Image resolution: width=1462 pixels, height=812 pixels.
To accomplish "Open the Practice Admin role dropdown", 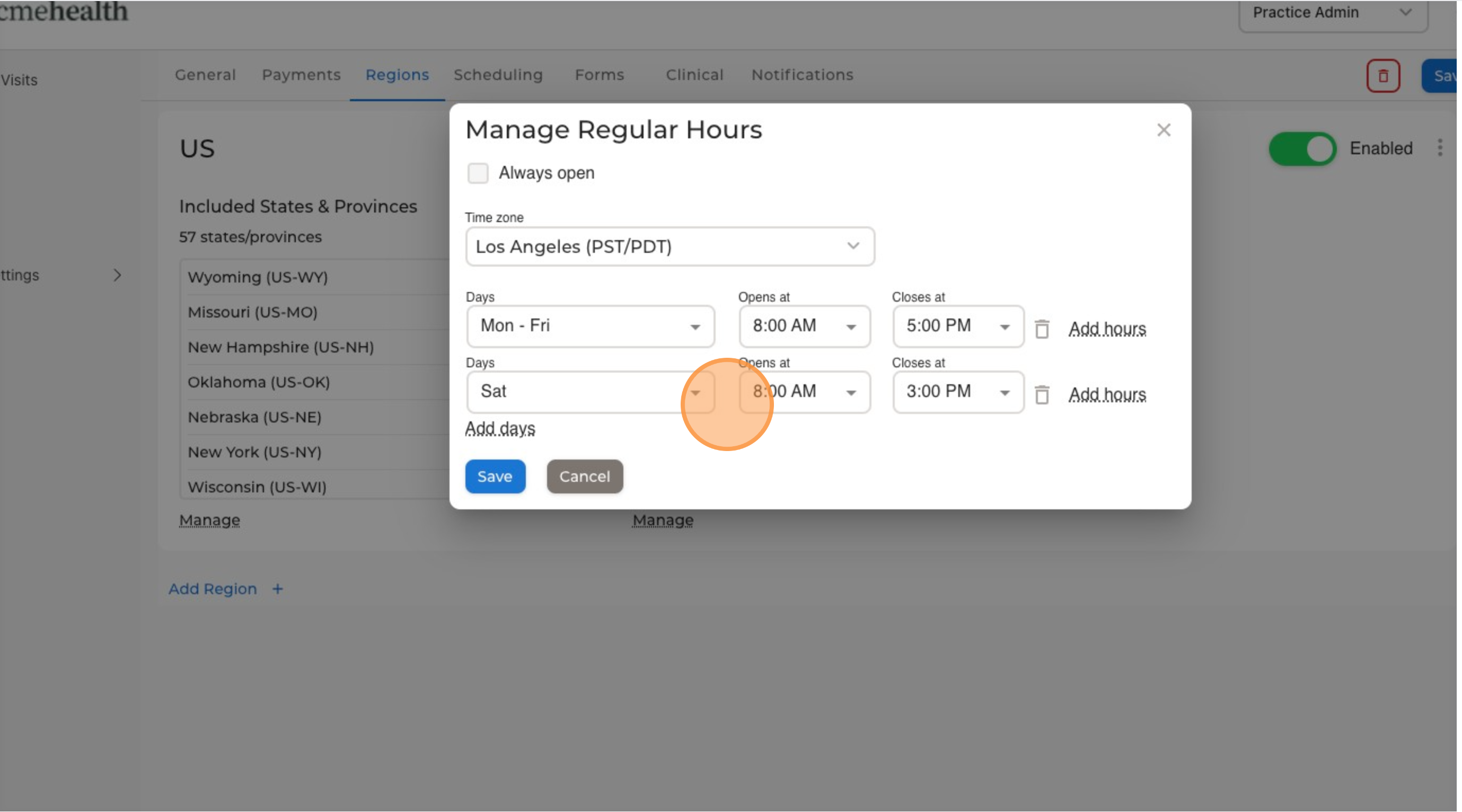I will point(1333,14).
